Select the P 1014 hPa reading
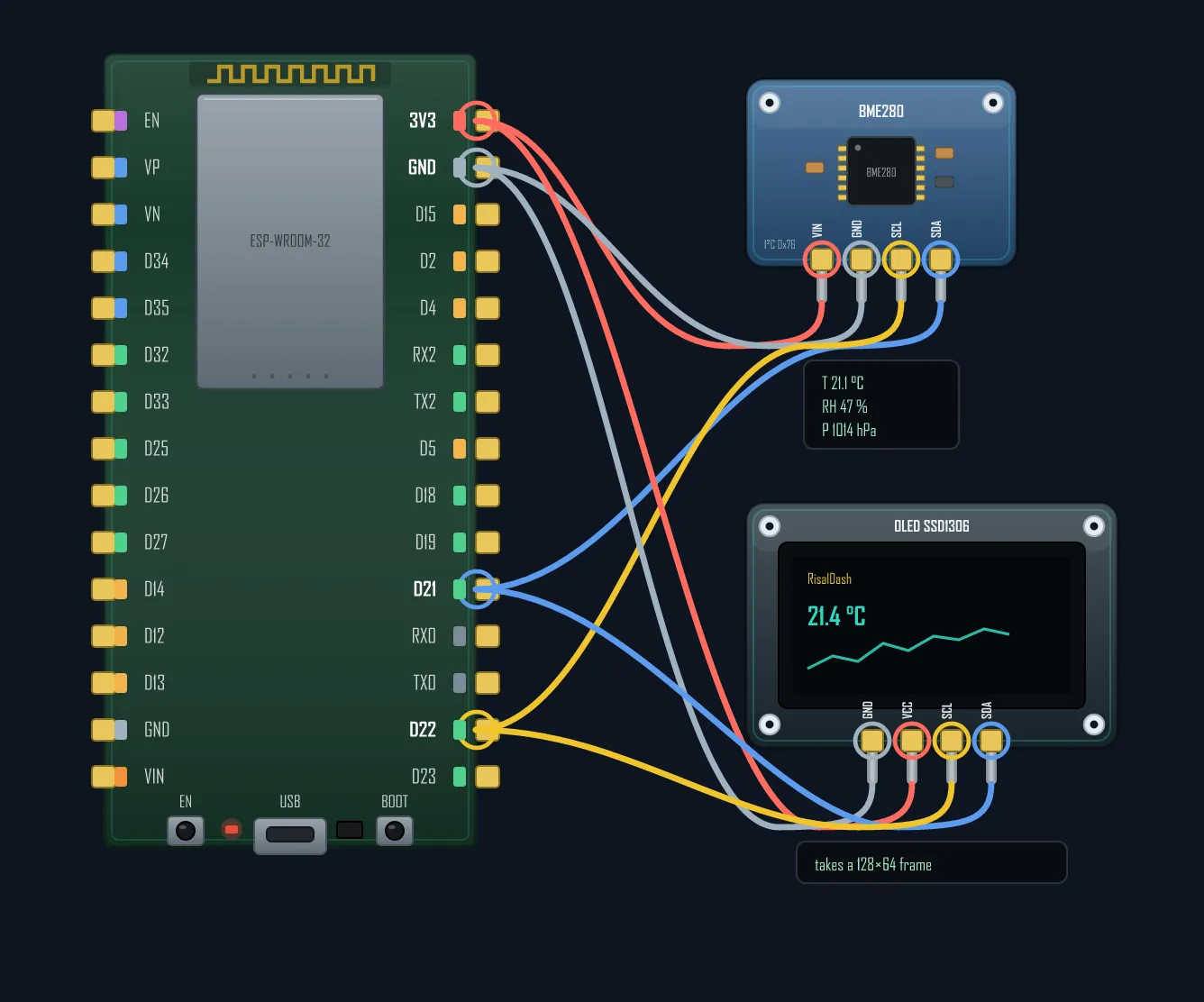 point(849,430)
